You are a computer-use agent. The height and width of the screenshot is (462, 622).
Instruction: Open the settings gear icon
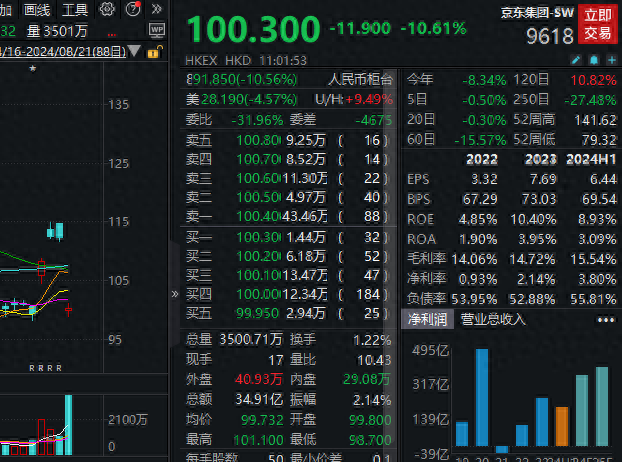(x=106, y=9)
